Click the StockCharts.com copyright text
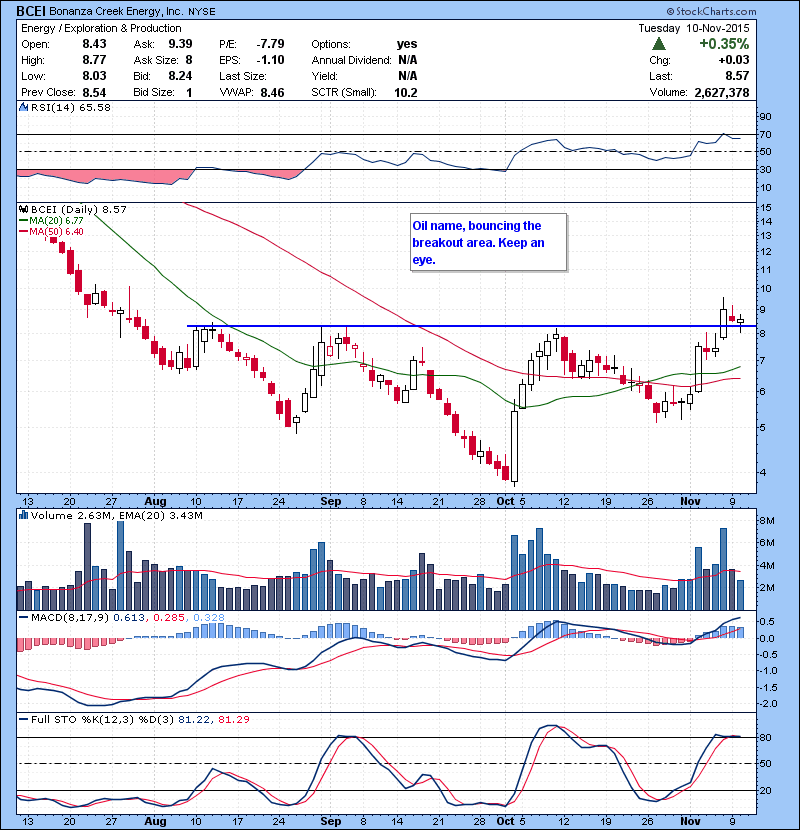 click(712, 11)
